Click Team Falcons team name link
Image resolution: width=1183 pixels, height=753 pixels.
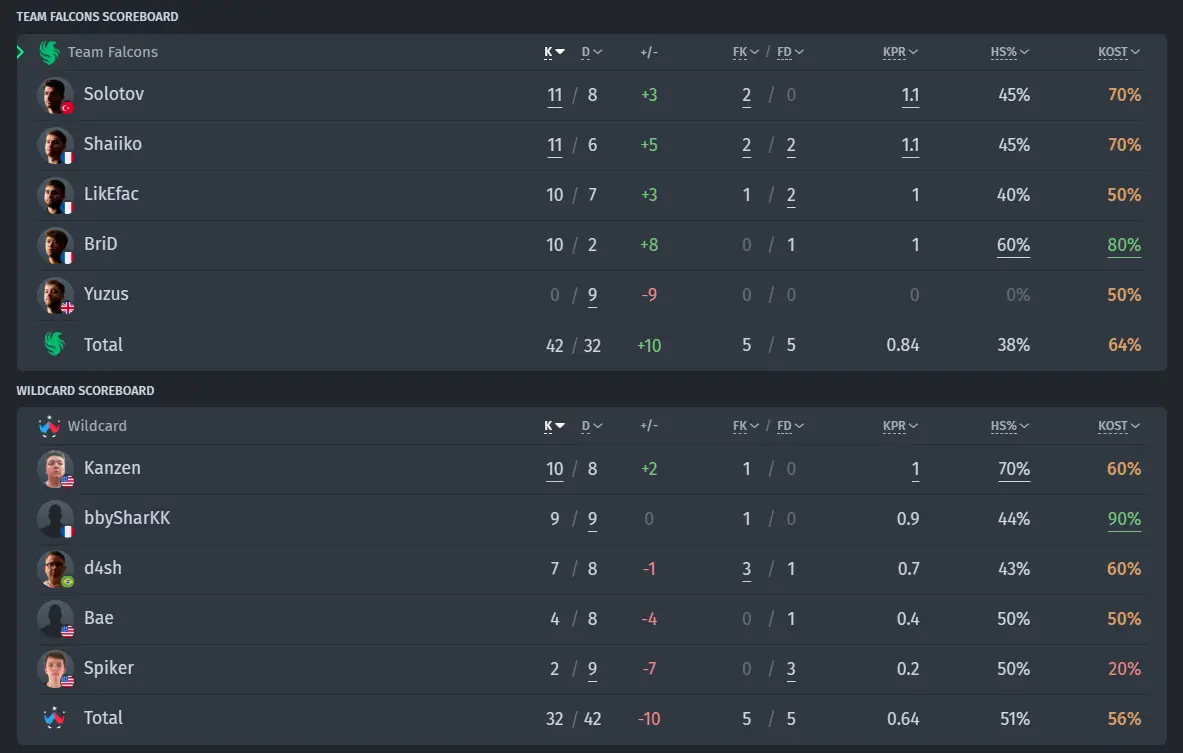click(112, 52)
